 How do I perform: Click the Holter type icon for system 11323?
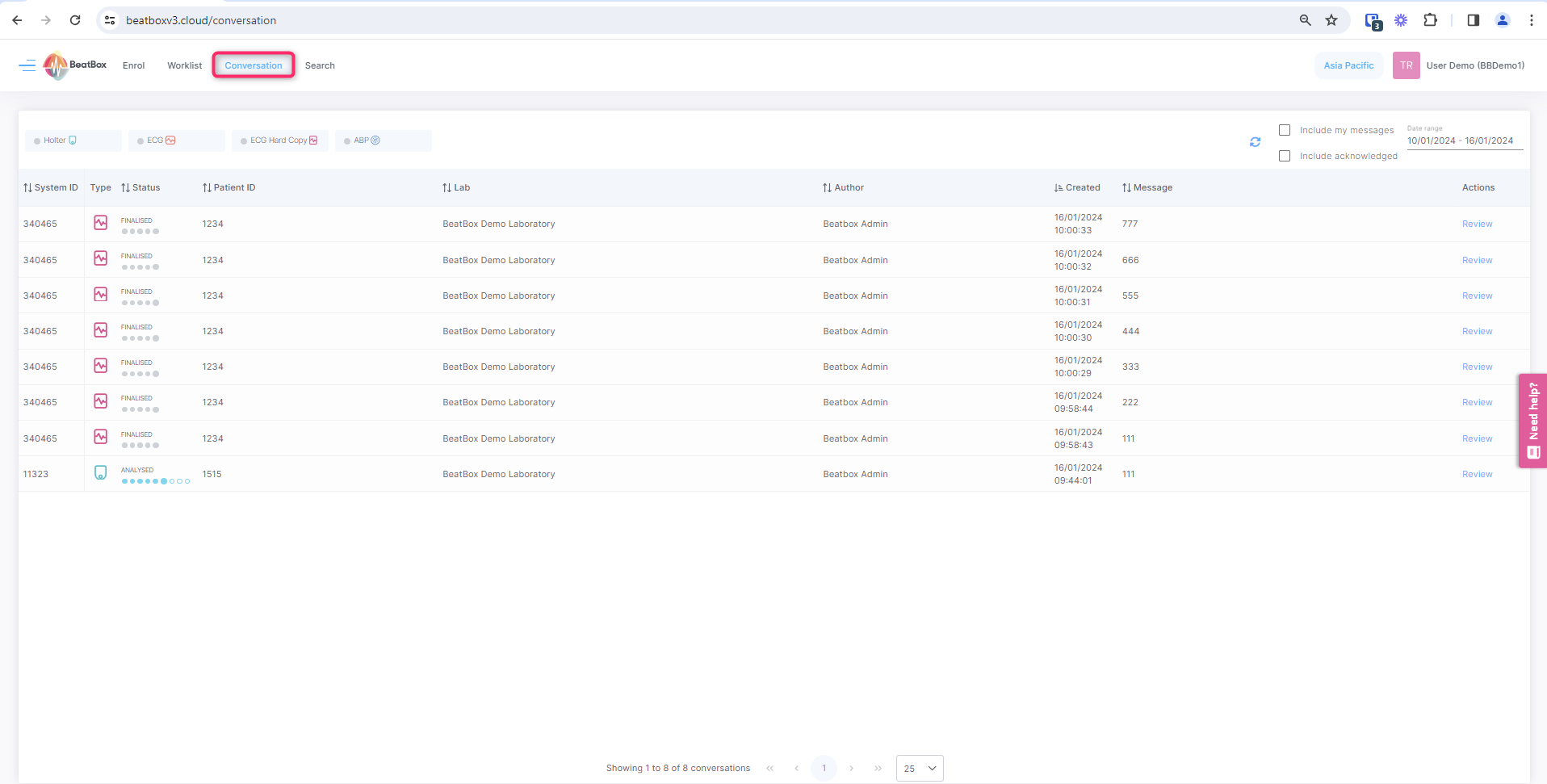click(100, 473)
